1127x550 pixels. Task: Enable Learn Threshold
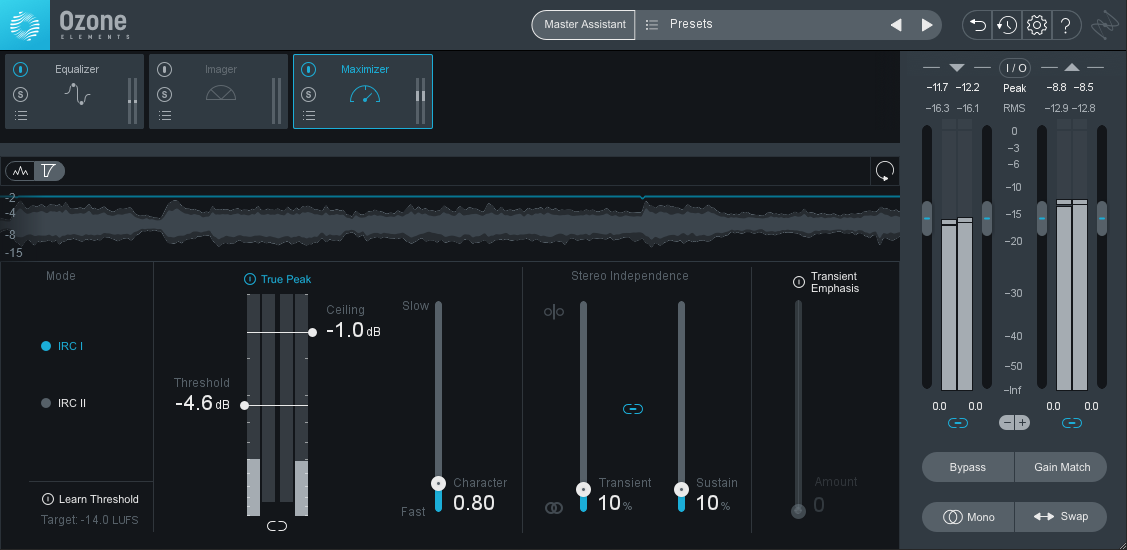click(91, 499)
